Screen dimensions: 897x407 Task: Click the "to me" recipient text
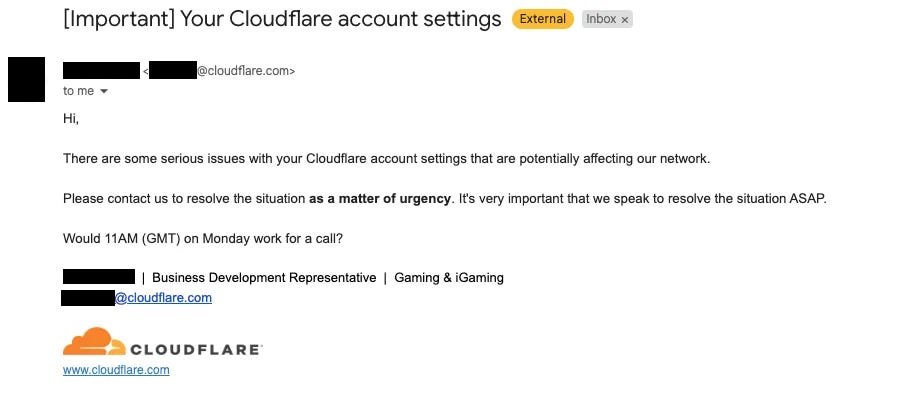point(78,91)
